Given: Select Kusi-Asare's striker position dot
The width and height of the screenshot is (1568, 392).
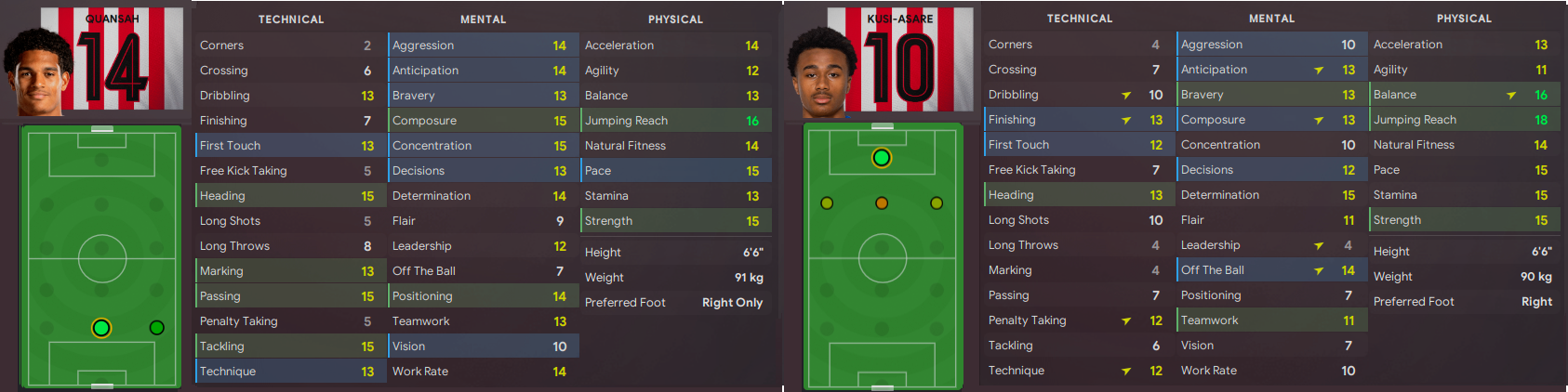Looking at the screenshot, I should point(882,158).
